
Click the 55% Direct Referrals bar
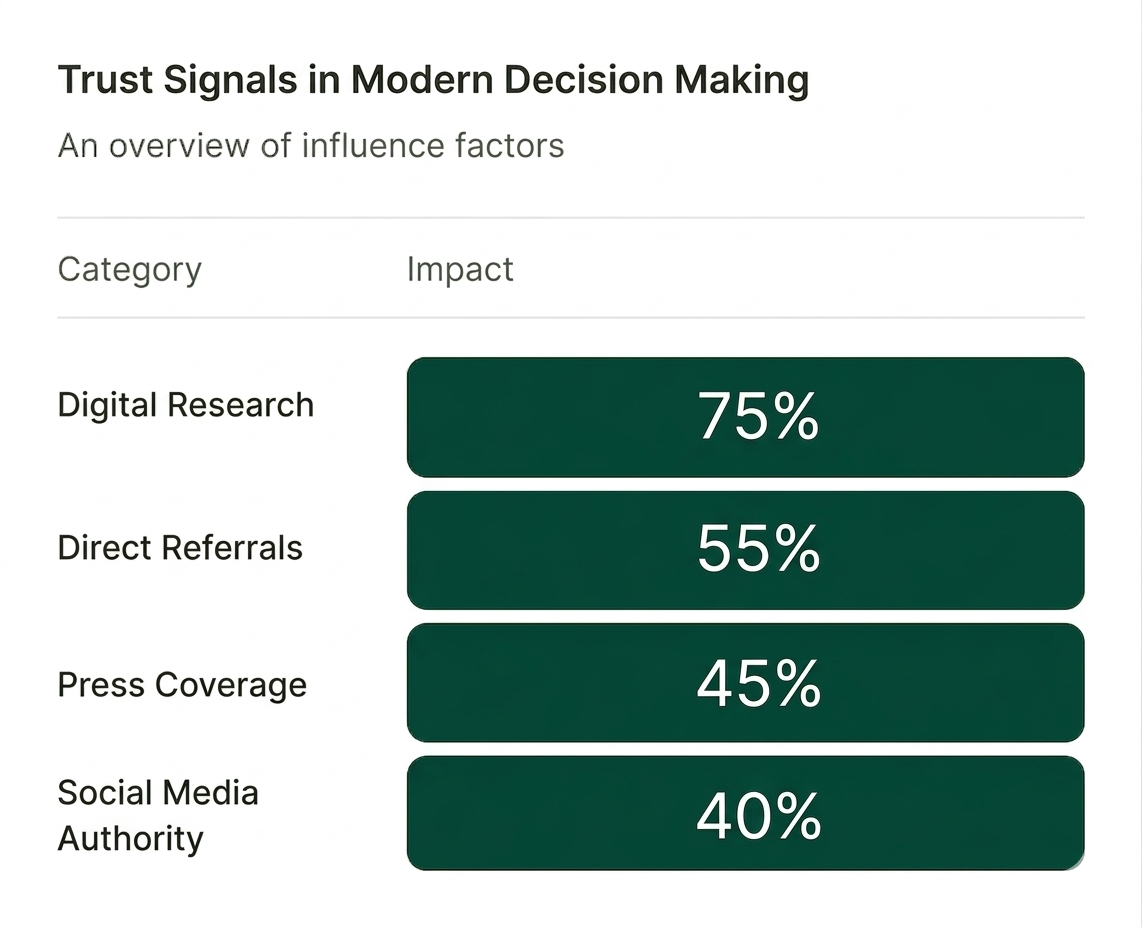click(x=745, y=550)
